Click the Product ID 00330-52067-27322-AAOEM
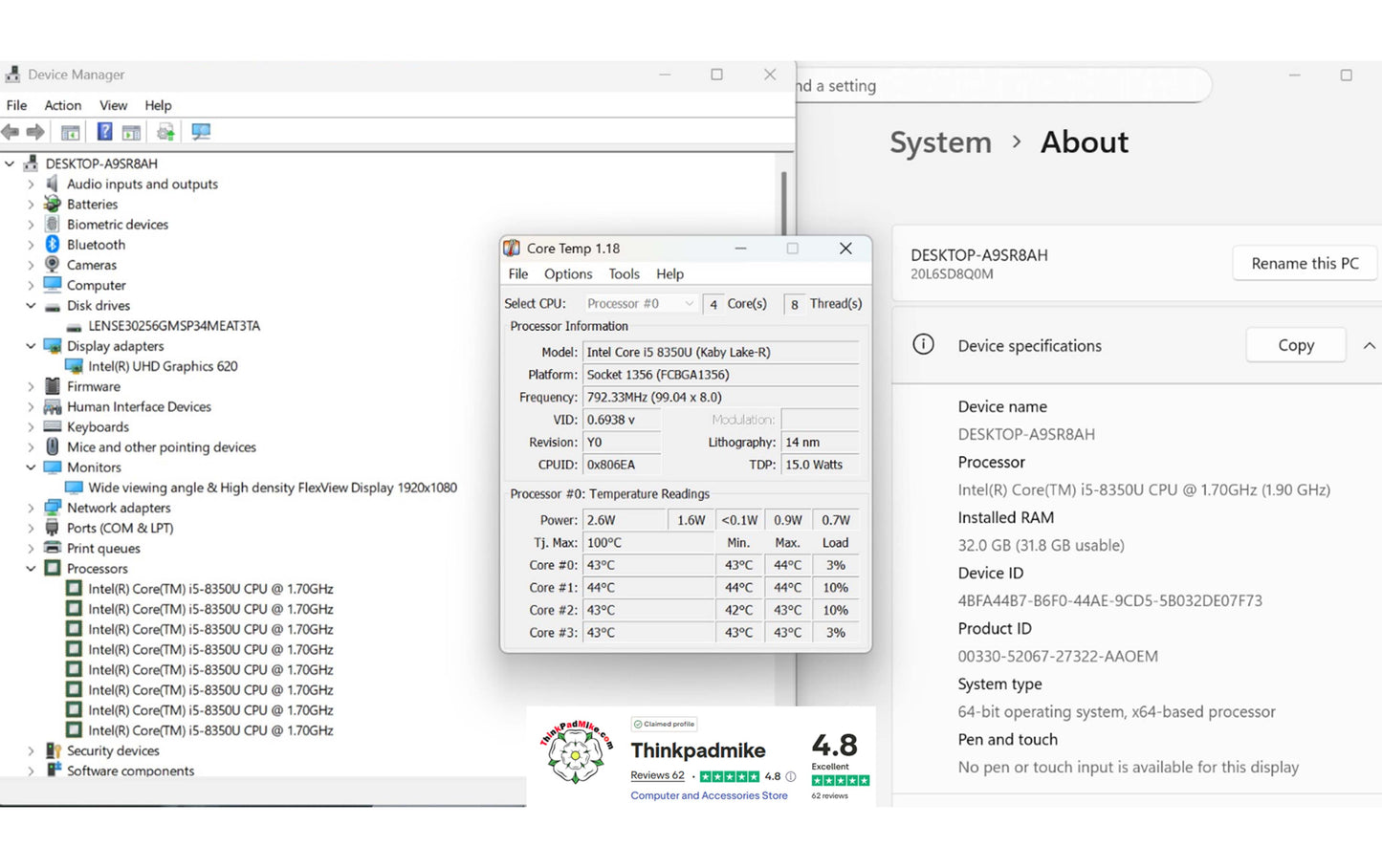This screenshot has width=1382, height=868. (x=1058, y=656)
